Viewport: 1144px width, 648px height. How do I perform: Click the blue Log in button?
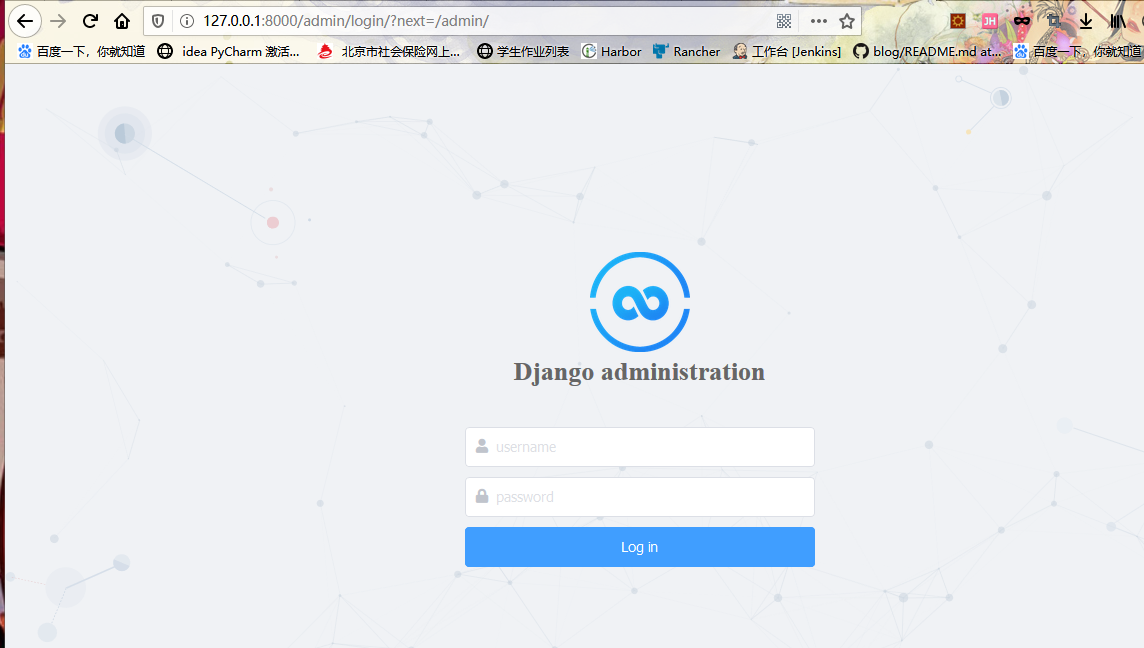pos(640,547)
